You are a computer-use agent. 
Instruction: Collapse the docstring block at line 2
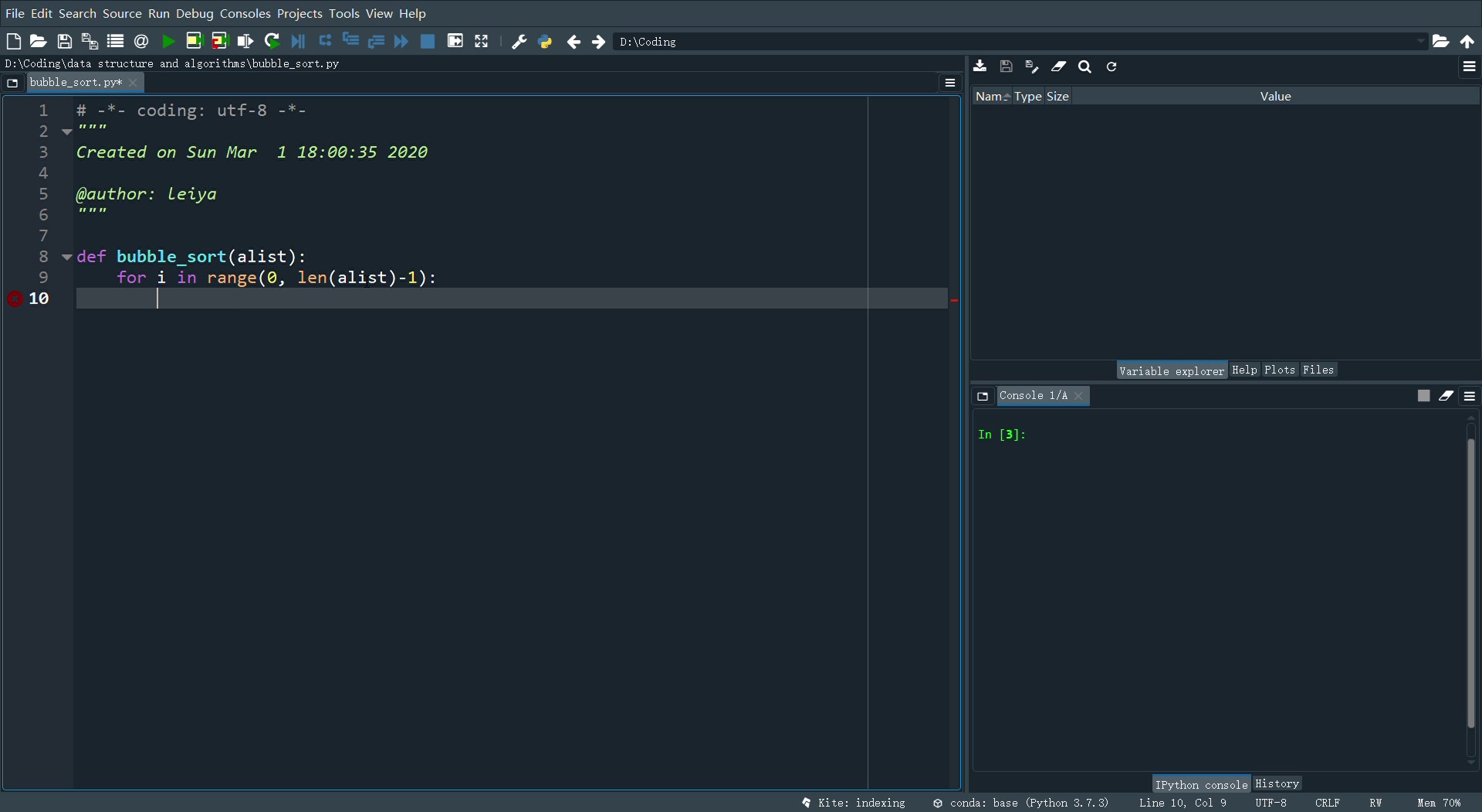tap(66, 131)
